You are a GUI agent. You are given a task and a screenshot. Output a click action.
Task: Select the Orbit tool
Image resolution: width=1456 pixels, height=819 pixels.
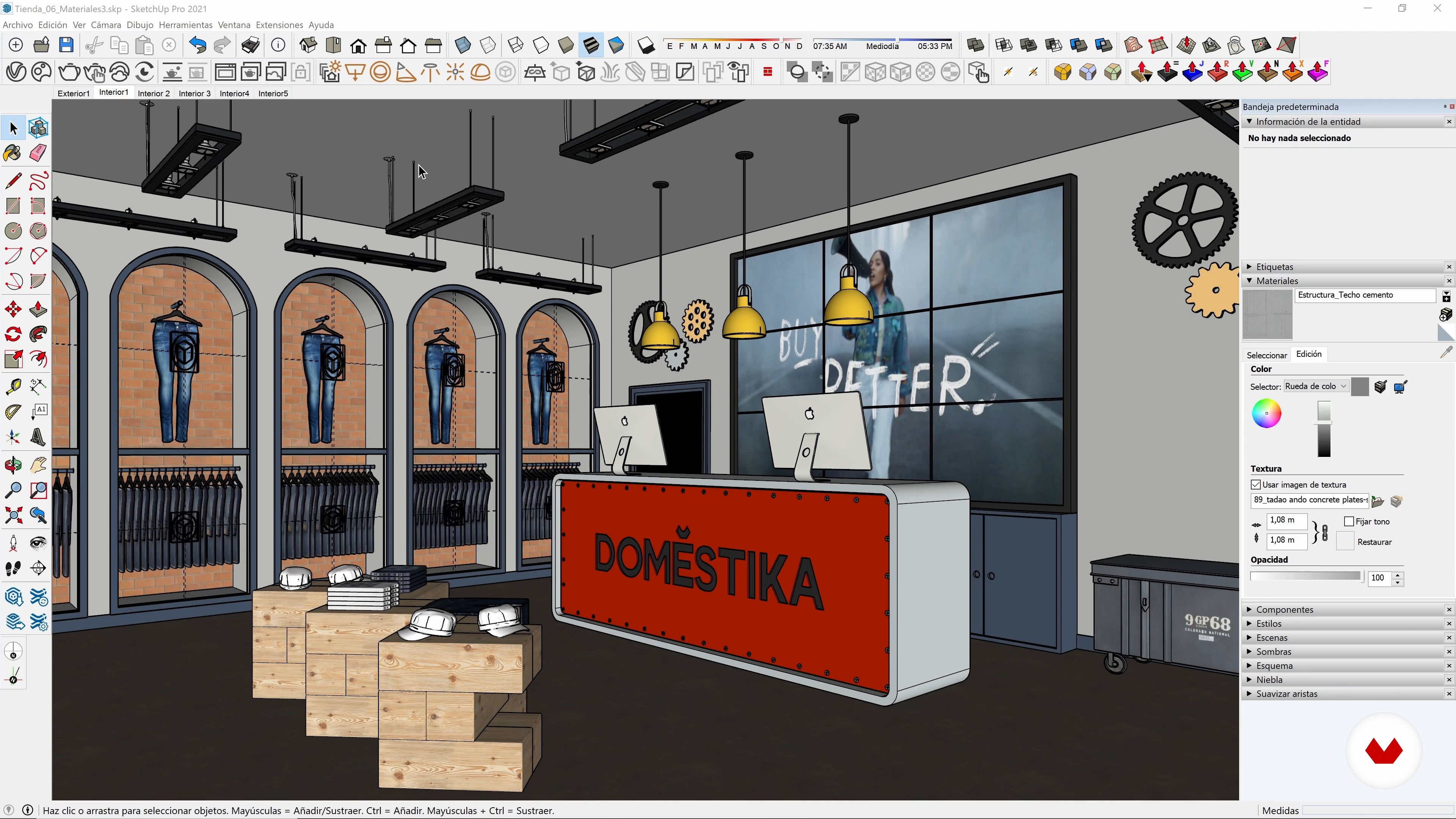click(x=13, y=465)
